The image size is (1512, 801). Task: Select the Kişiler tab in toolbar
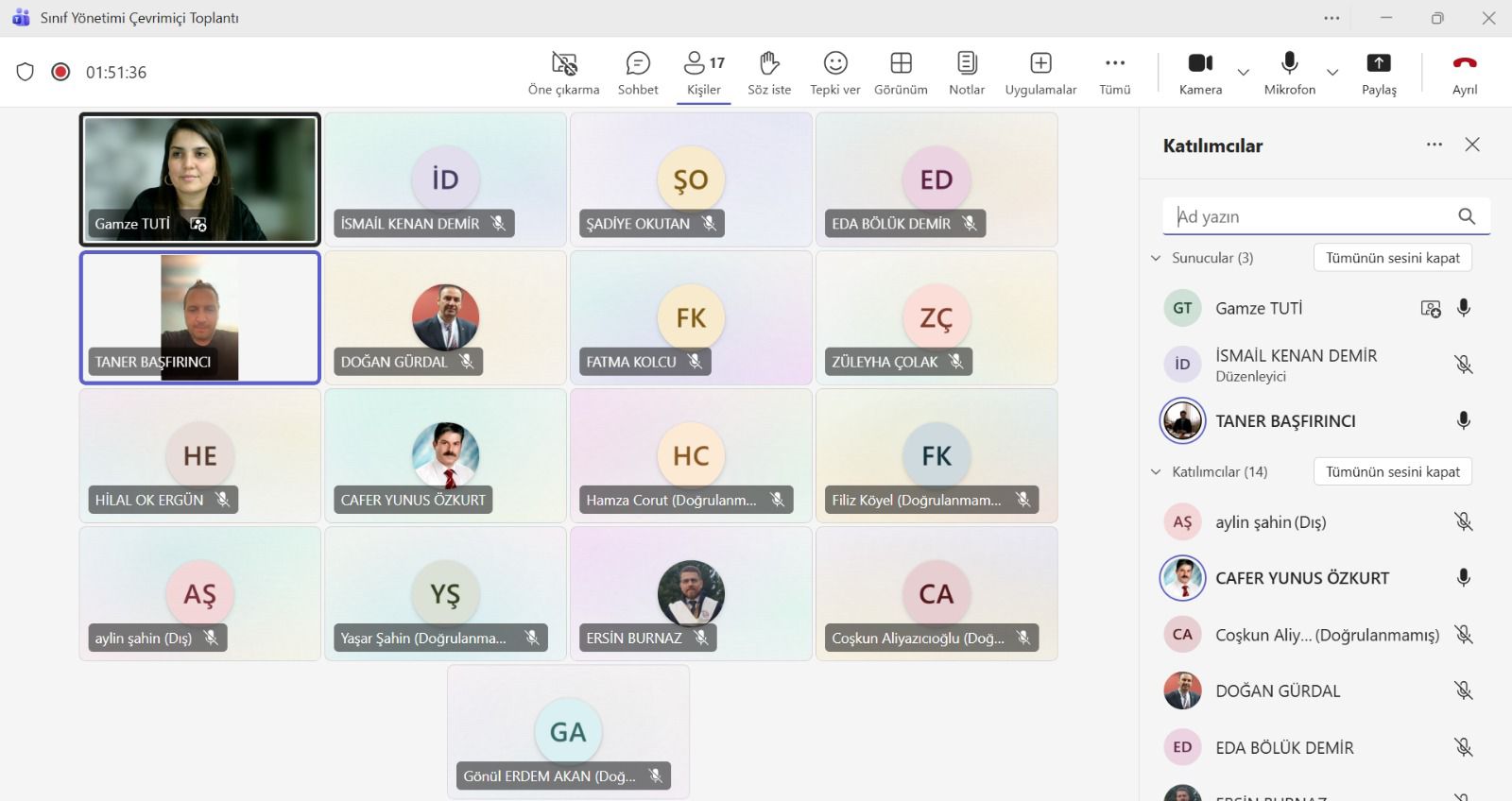[704, 73]
